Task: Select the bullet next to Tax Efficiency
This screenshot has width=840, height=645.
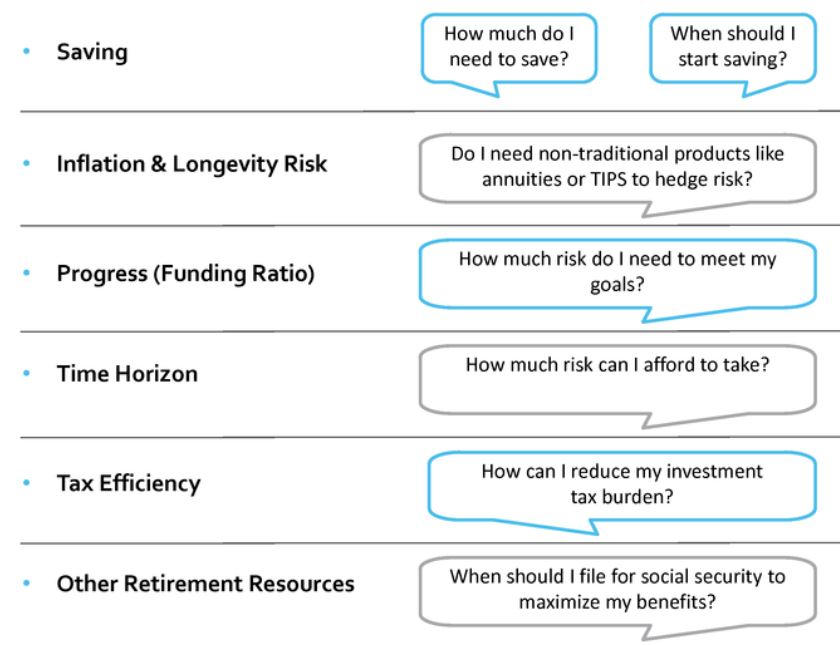Action: tap(26, 485)
